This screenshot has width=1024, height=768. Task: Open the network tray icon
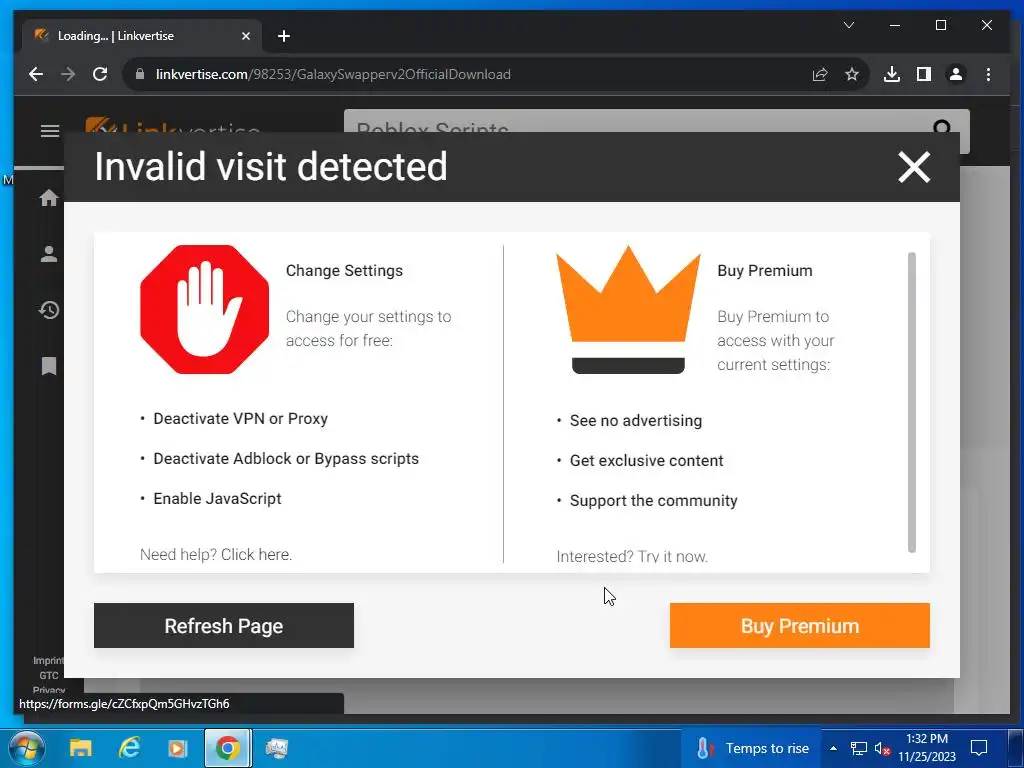click(859, 748)
